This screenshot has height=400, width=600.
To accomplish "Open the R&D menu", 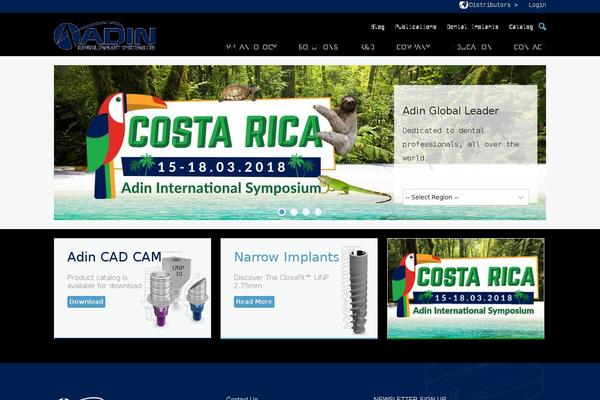I will click(x=367, y=47).
